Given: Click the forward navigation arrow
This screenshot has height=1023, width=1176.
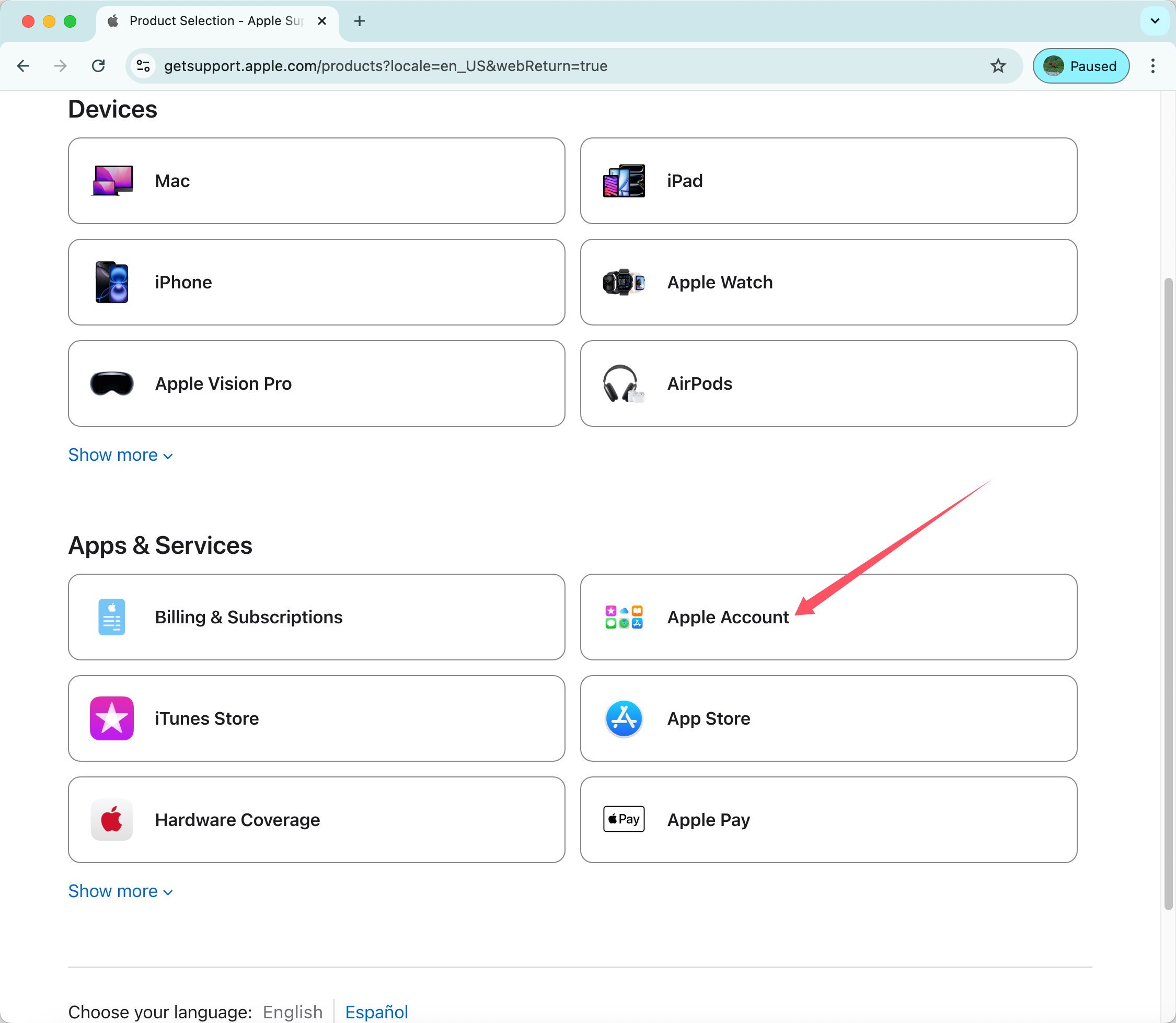Looking at the screenshot, I should pyautogui.click(x=61, y=66).
